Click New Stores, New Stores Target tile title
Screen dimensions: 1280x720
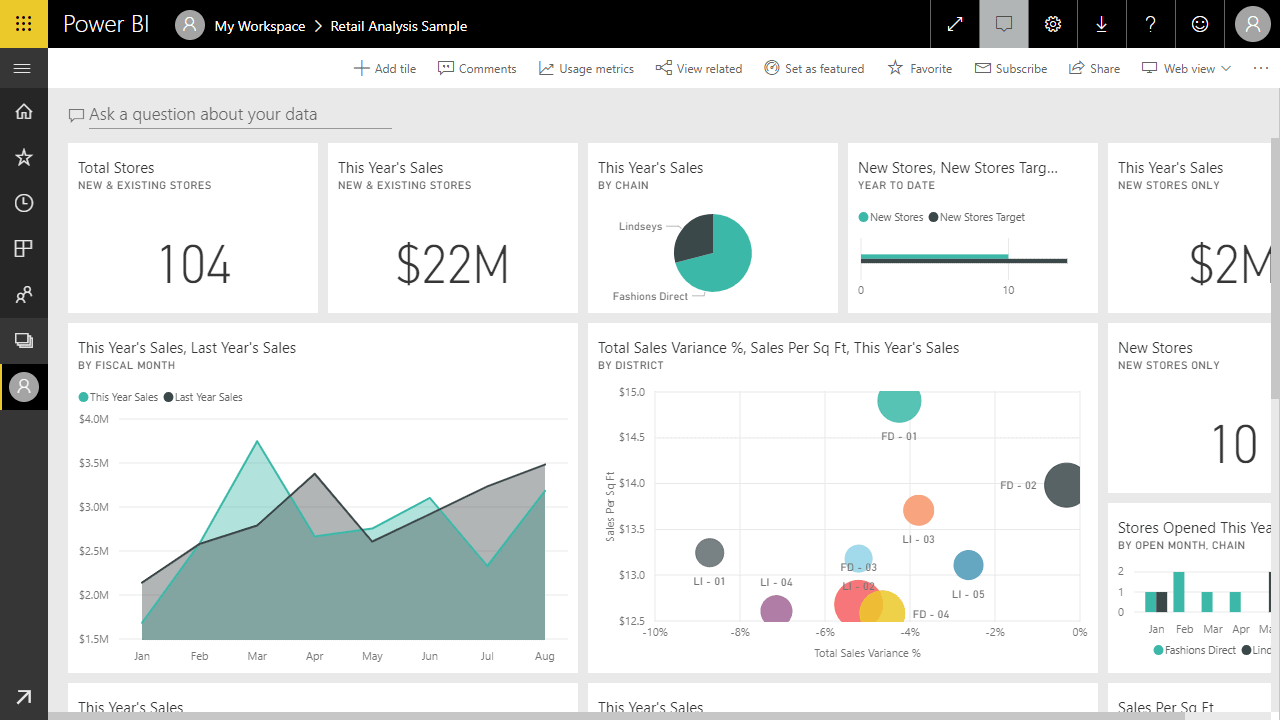[958, 168]
